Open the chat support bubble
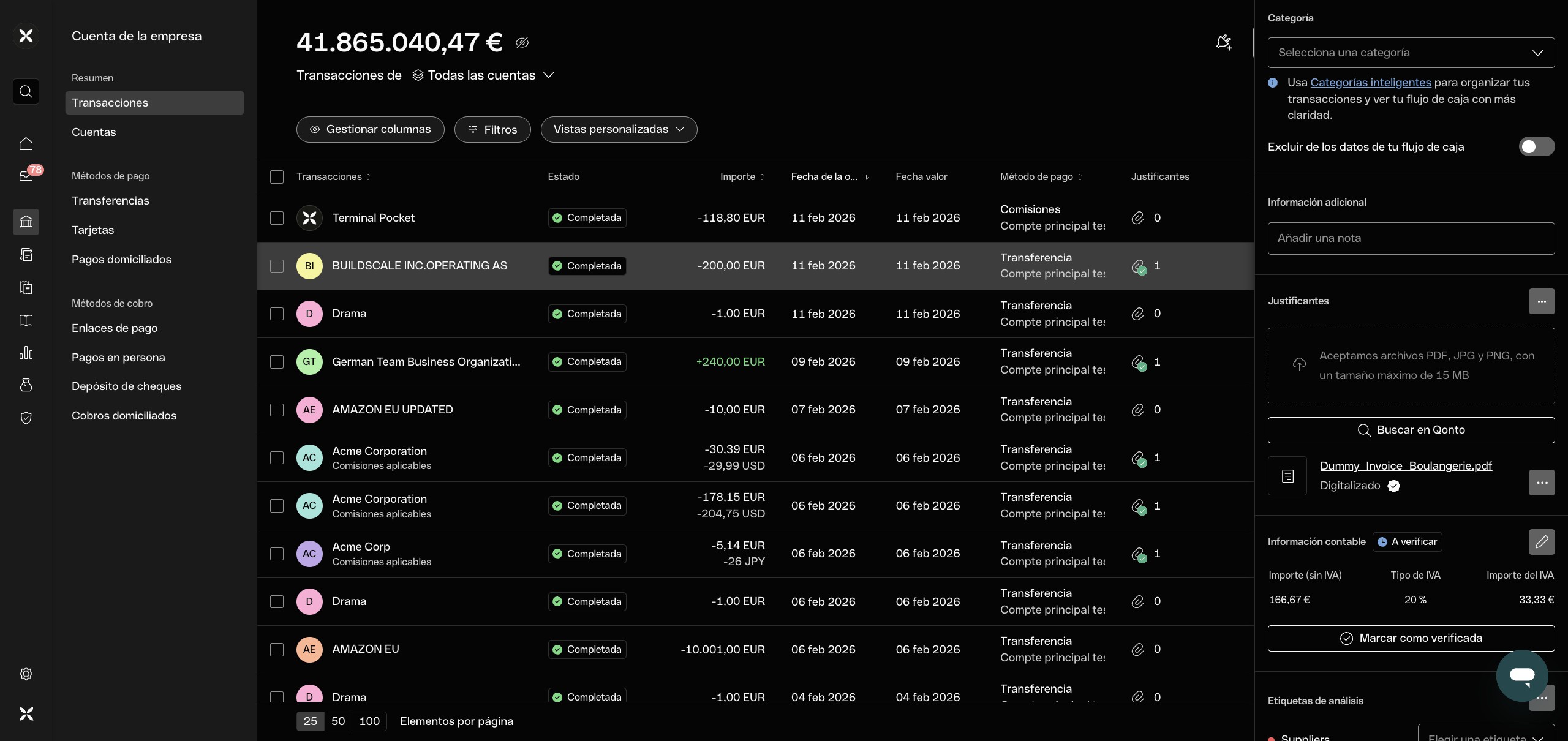 click(x=1521, y=675)
